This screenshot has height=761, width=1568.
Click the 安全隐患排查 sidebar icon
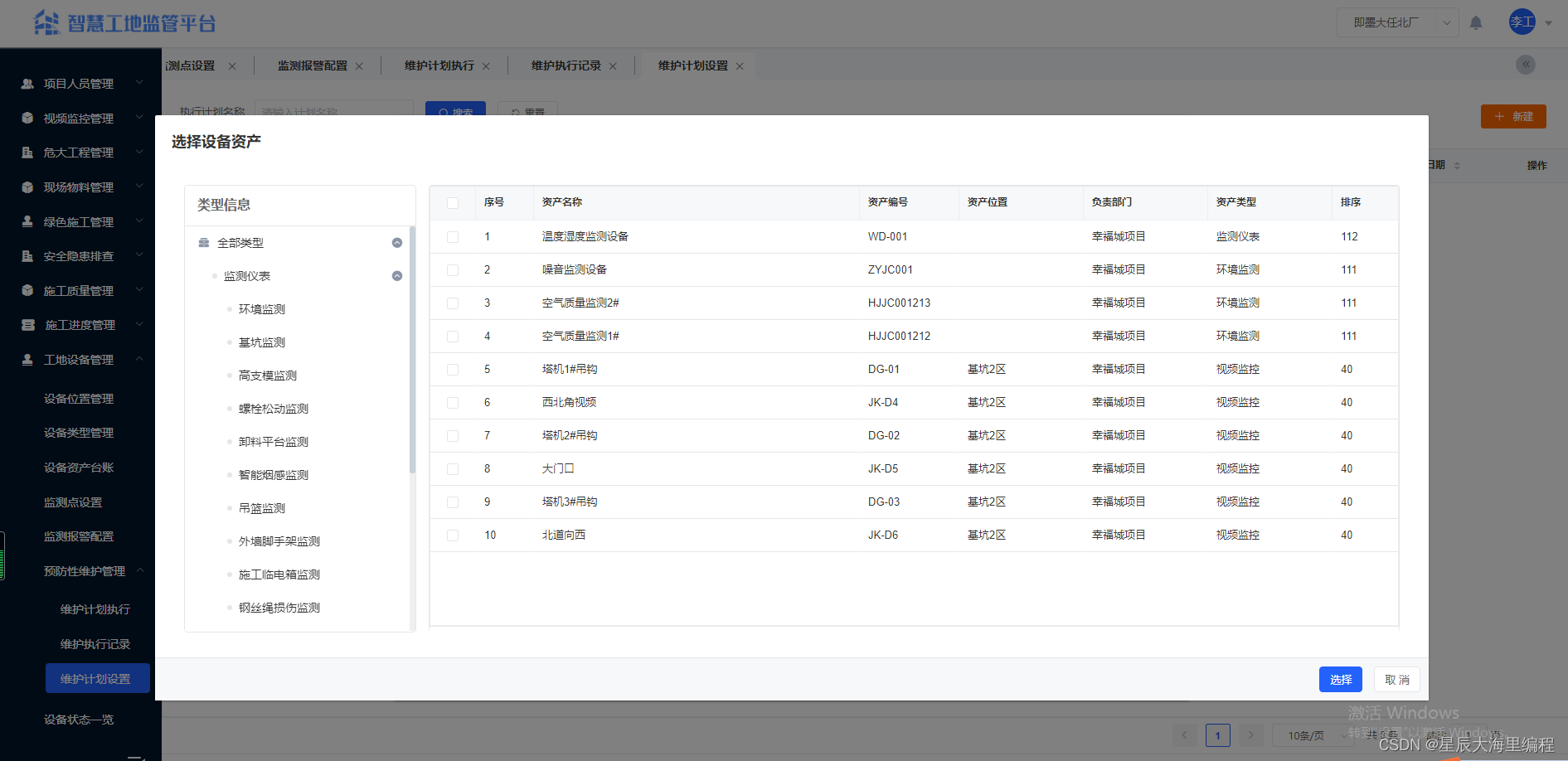(27, 256)
